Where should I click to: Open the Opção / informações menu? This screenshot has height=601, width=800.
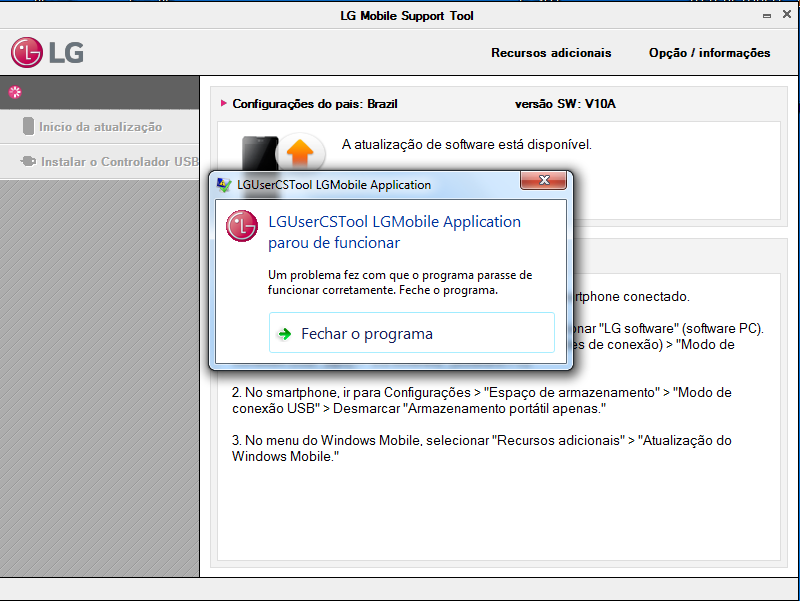709,53
